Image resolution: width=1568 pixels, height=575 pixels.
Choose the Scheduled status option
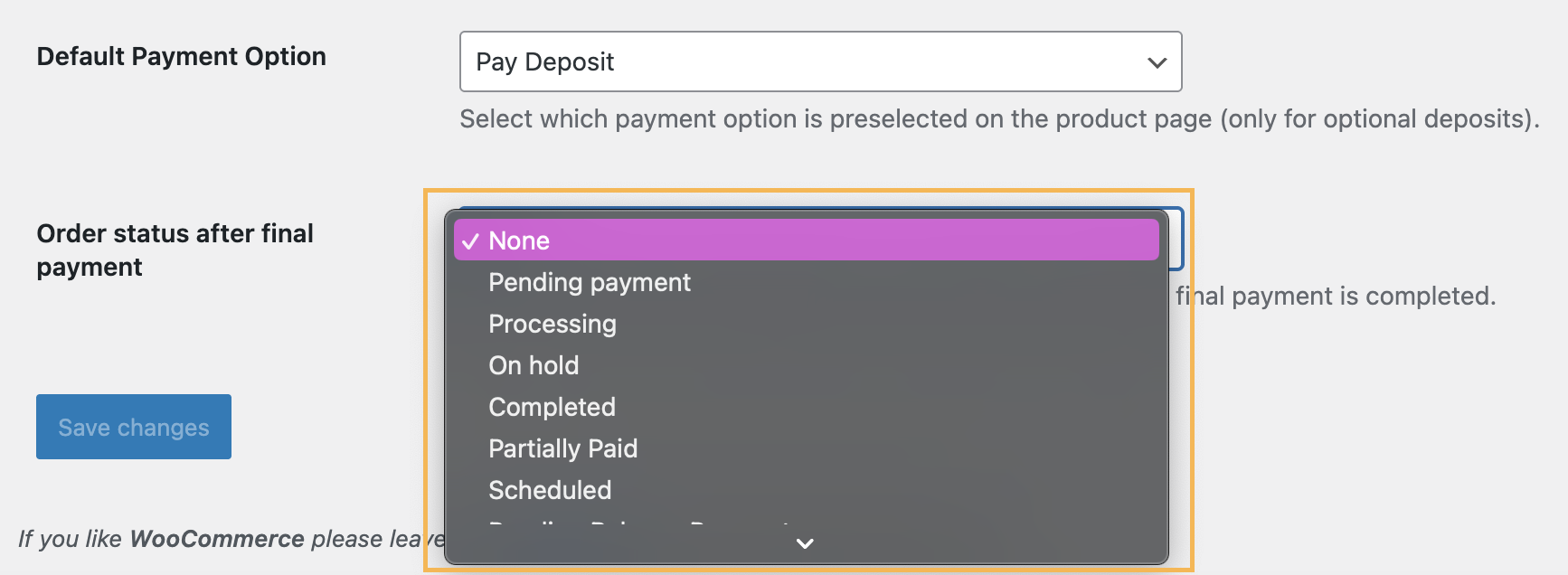click(x=550, y=490)
